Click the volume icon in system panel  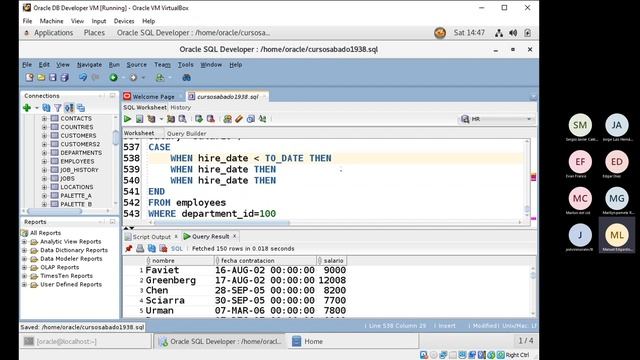tap(513, 33)
